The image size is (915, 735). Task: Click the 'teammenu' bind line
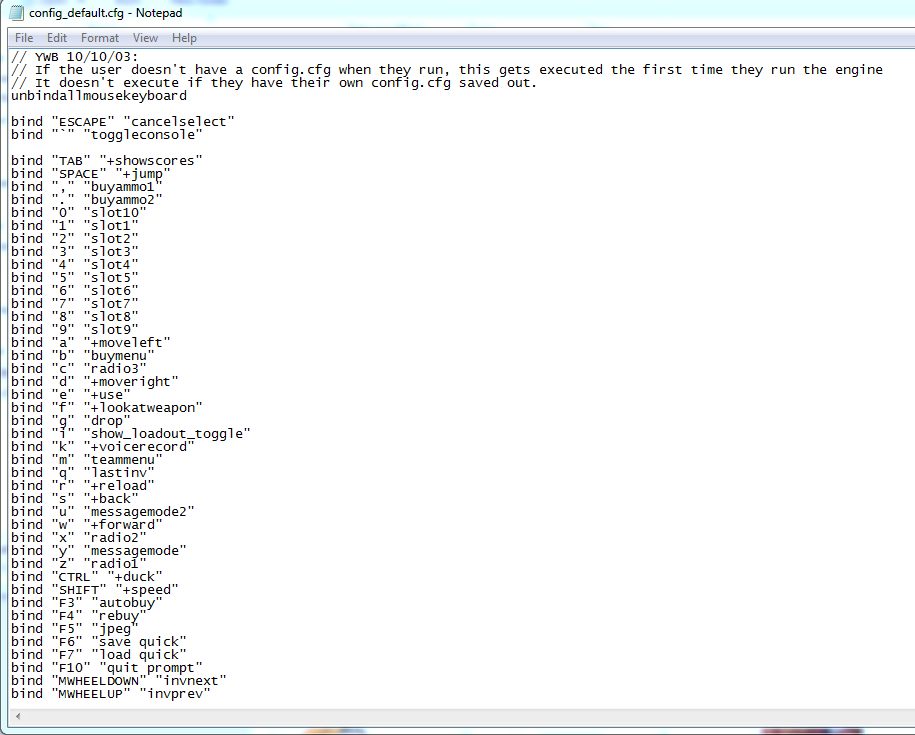[x=87, y=460]
